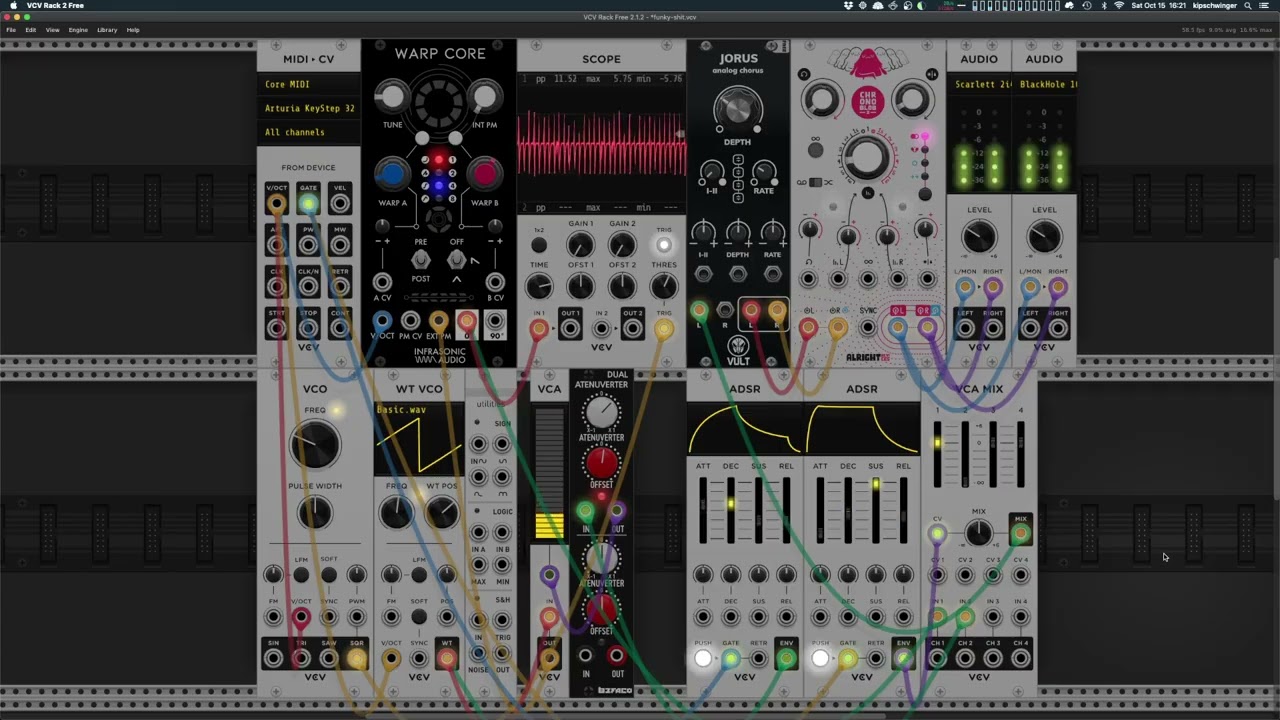Click the PM CV jack on Warp Core
Screen dimensions: 1280x720
click(410, 322)
